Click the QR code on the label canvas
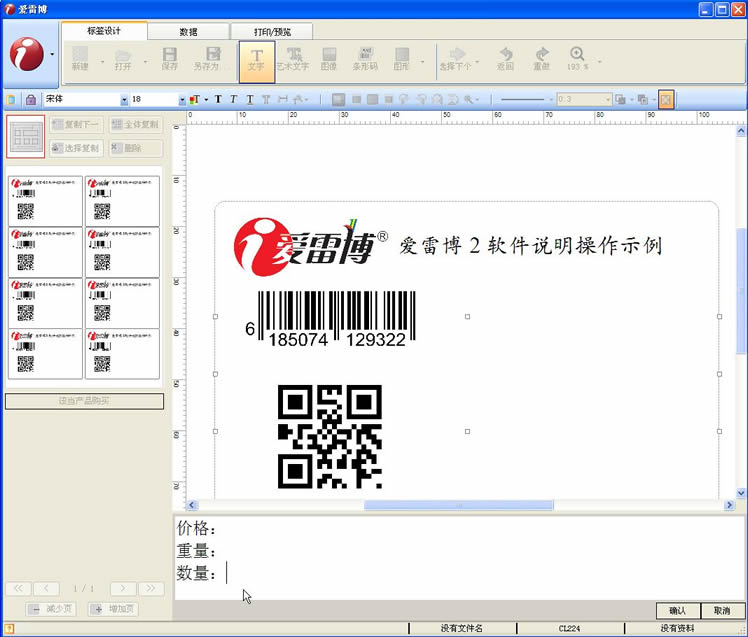The image size is (748, 637). (x=330, y=437)
